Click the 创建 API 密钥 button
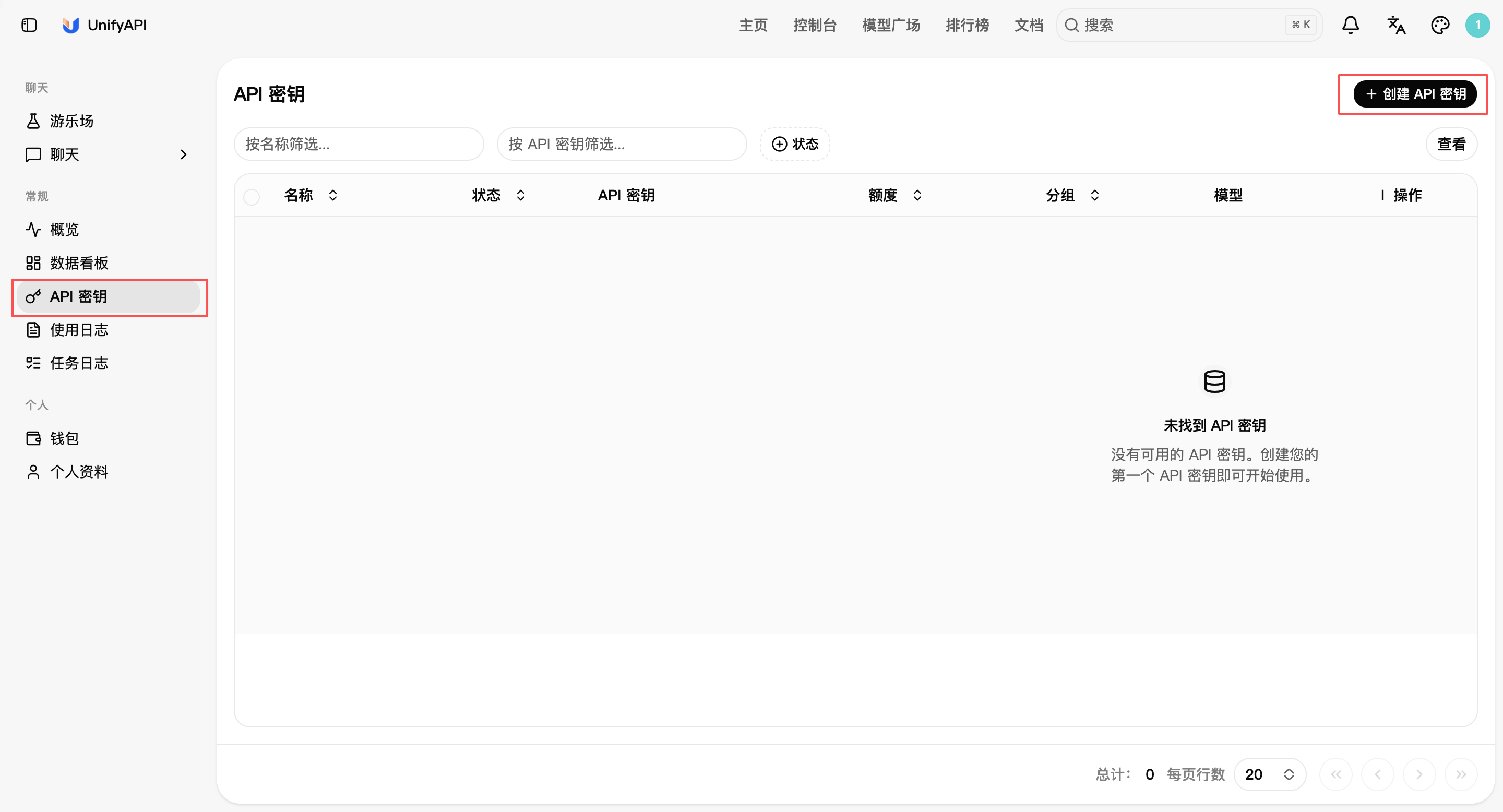This screenshot has height=812, width=1503. 1415,94
